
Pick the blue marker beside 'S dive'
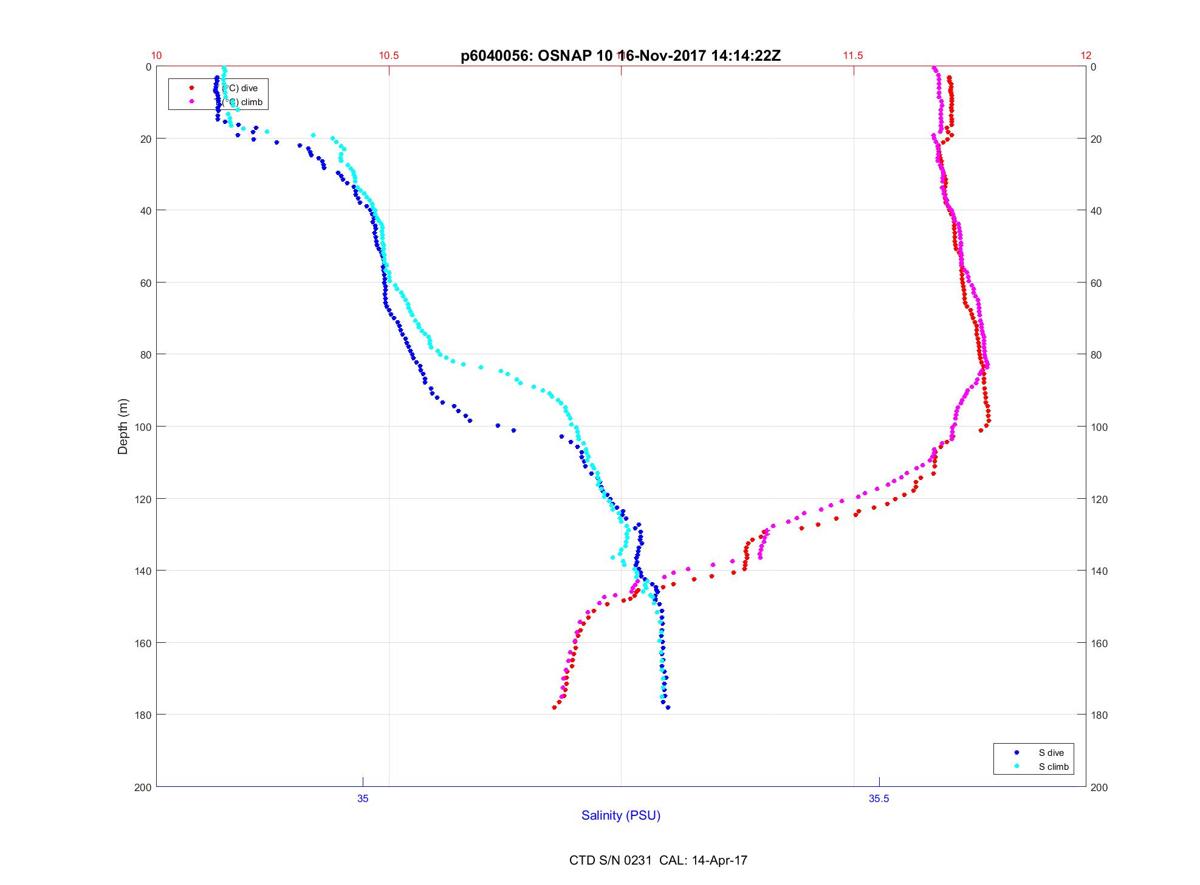(1017, 751)
